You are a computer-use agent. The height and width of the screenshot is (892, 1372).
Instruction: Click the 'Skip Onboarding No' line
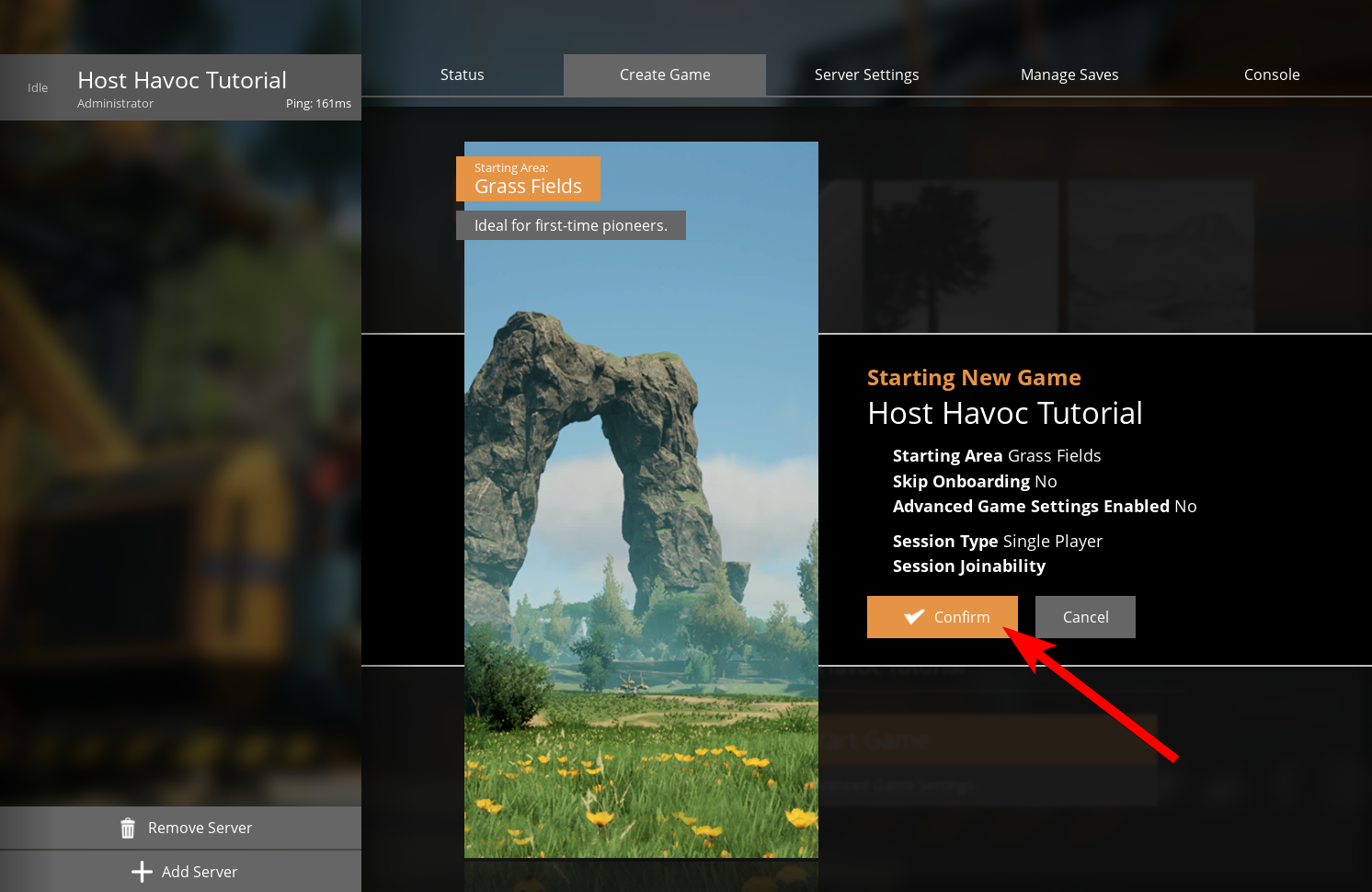pos(975,481)
